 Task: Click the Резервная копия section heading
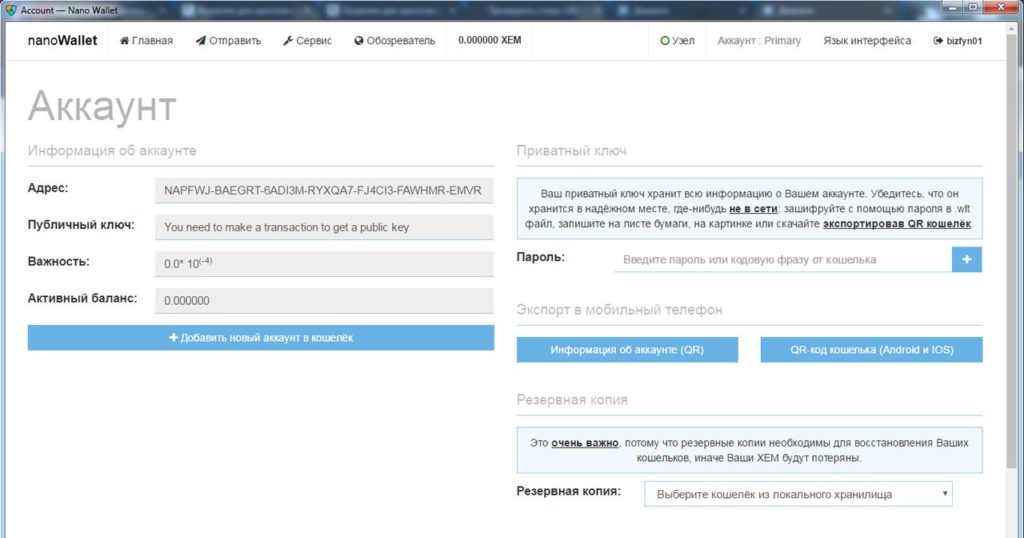pyautogui.click(x=572, y=400)
